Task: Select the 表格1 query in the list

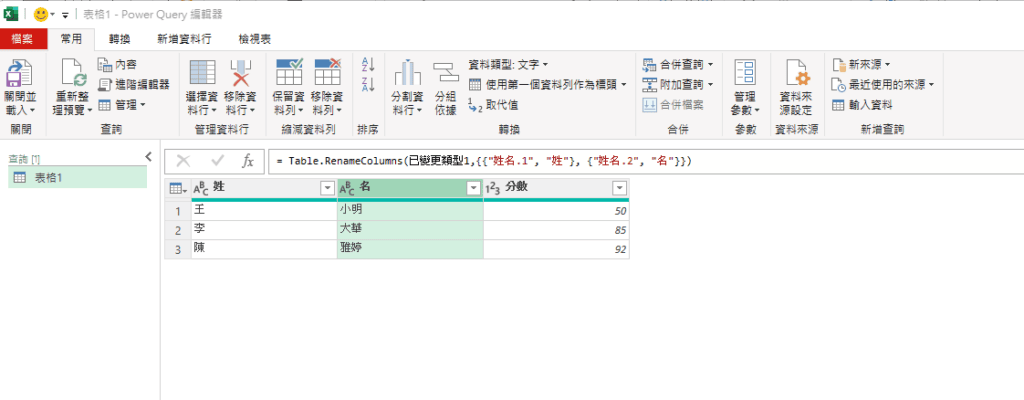Action: point(48,177)
